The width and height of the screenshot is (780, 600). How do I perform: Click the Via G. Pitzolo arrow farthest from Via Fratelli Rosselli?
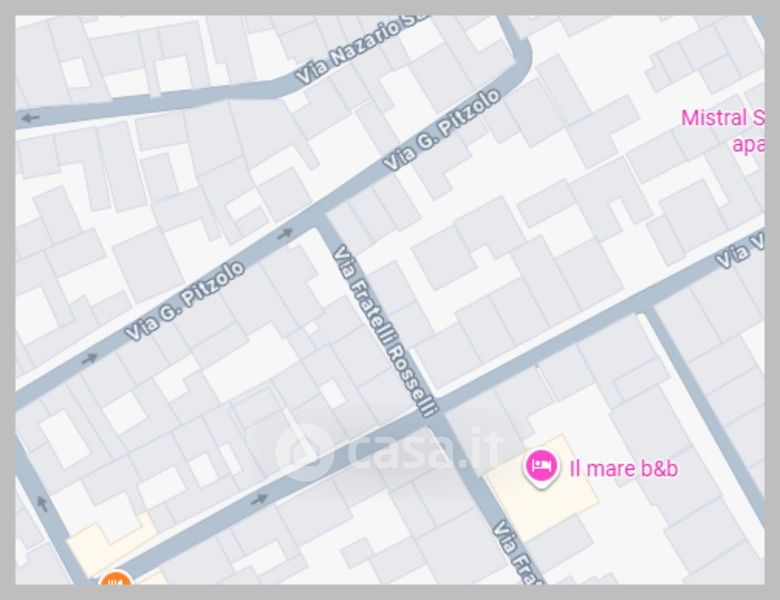pyautogui.click(x=89, y=358)
